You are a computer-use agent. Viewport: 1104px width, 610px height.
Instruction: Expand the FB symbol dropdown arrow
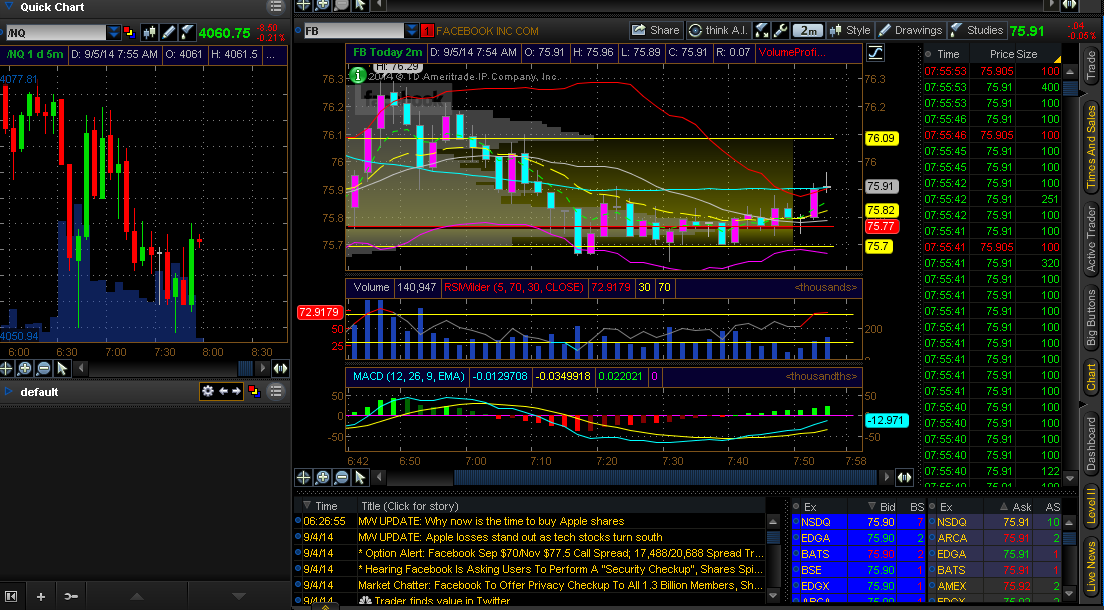click(412, 31)
